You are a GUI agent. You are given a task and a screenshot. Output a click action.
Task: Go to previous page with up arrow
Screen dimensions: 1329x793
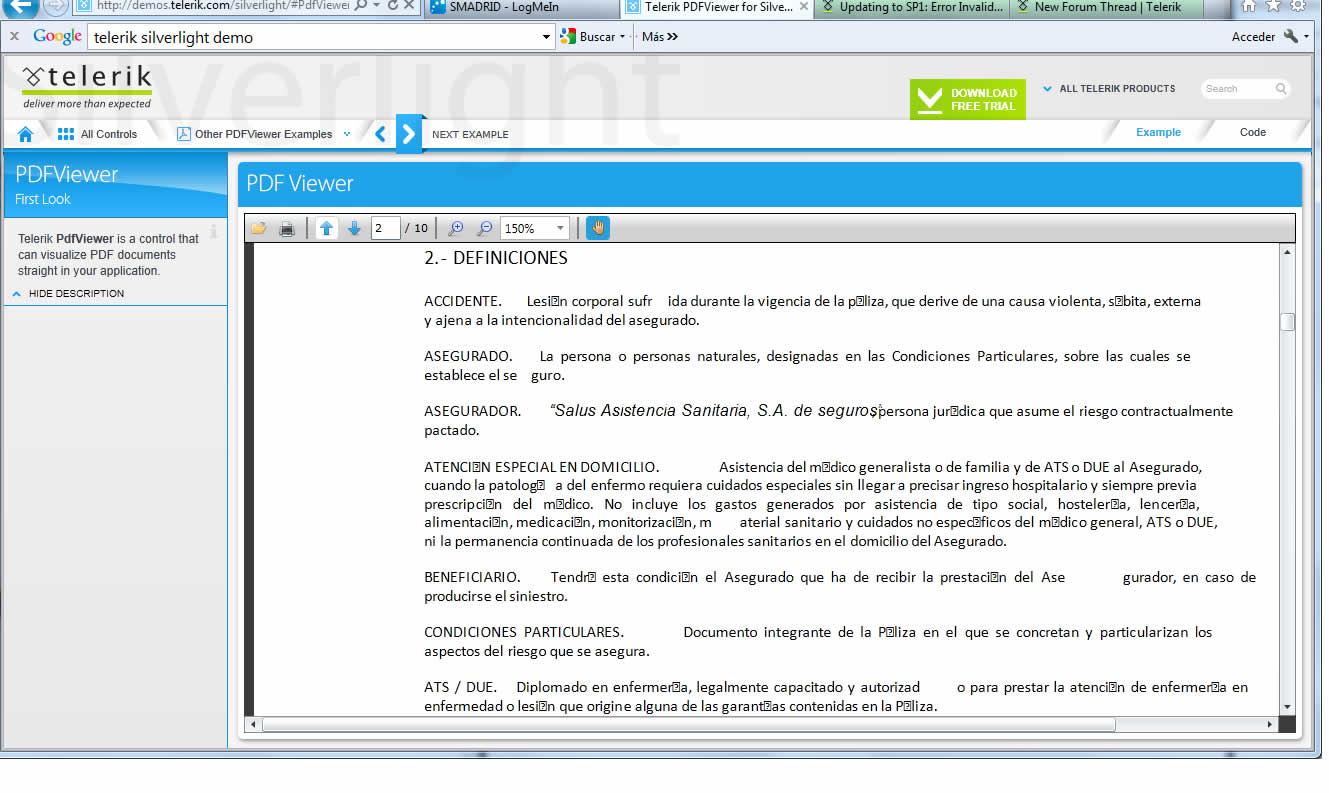pos(326,228)
